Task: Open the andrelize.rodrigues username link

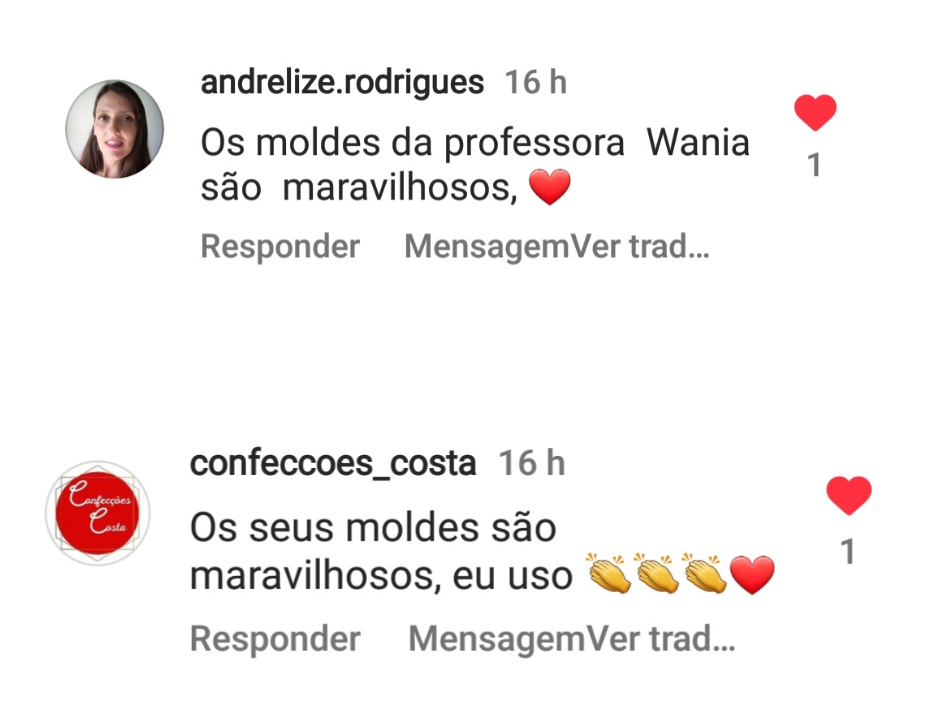Action: click(342, 82)
